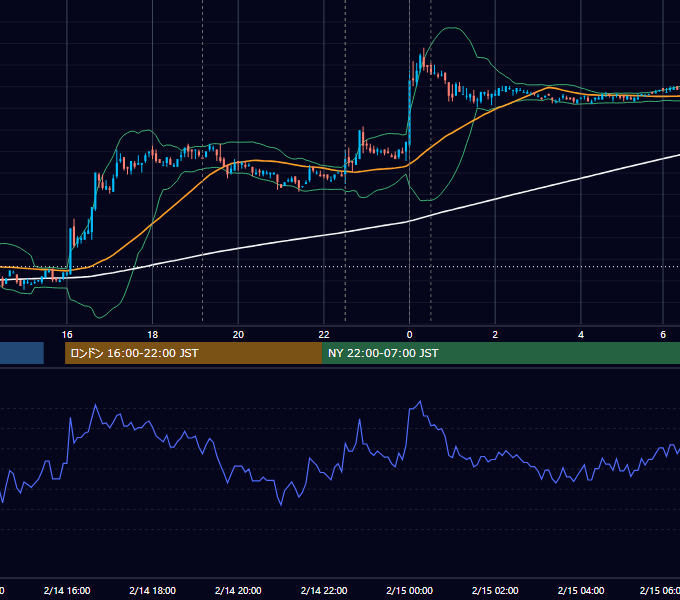680x600 pixels.
Task: Click the 2/14 22:00 date label
Action: 324,590
